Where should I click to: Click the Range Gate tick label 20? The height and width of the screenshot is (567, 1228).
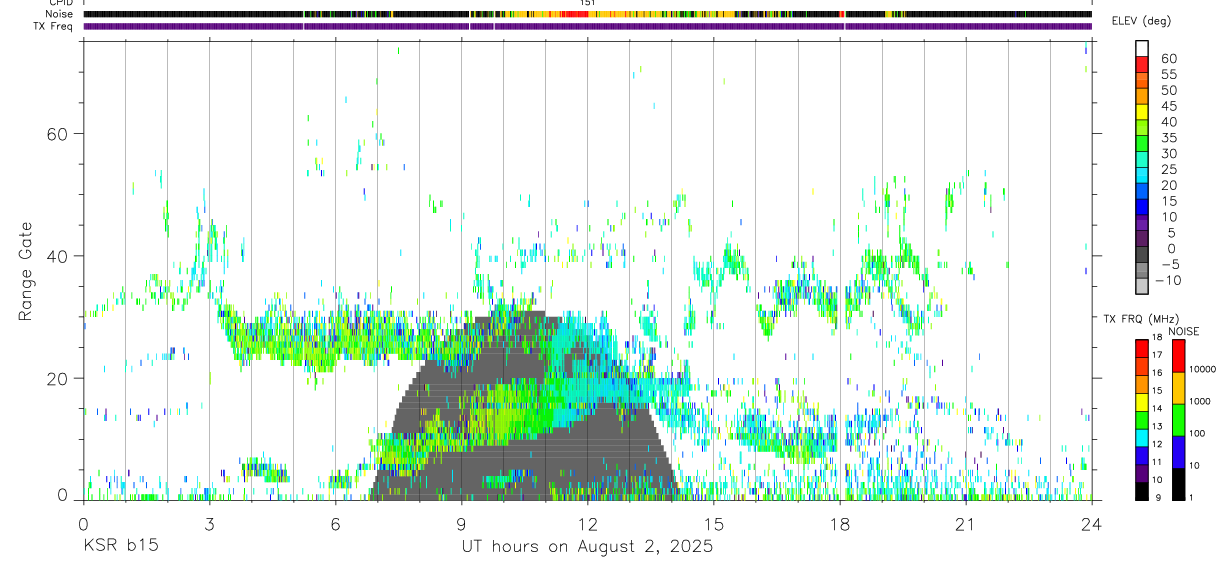(x=57, y=378)
